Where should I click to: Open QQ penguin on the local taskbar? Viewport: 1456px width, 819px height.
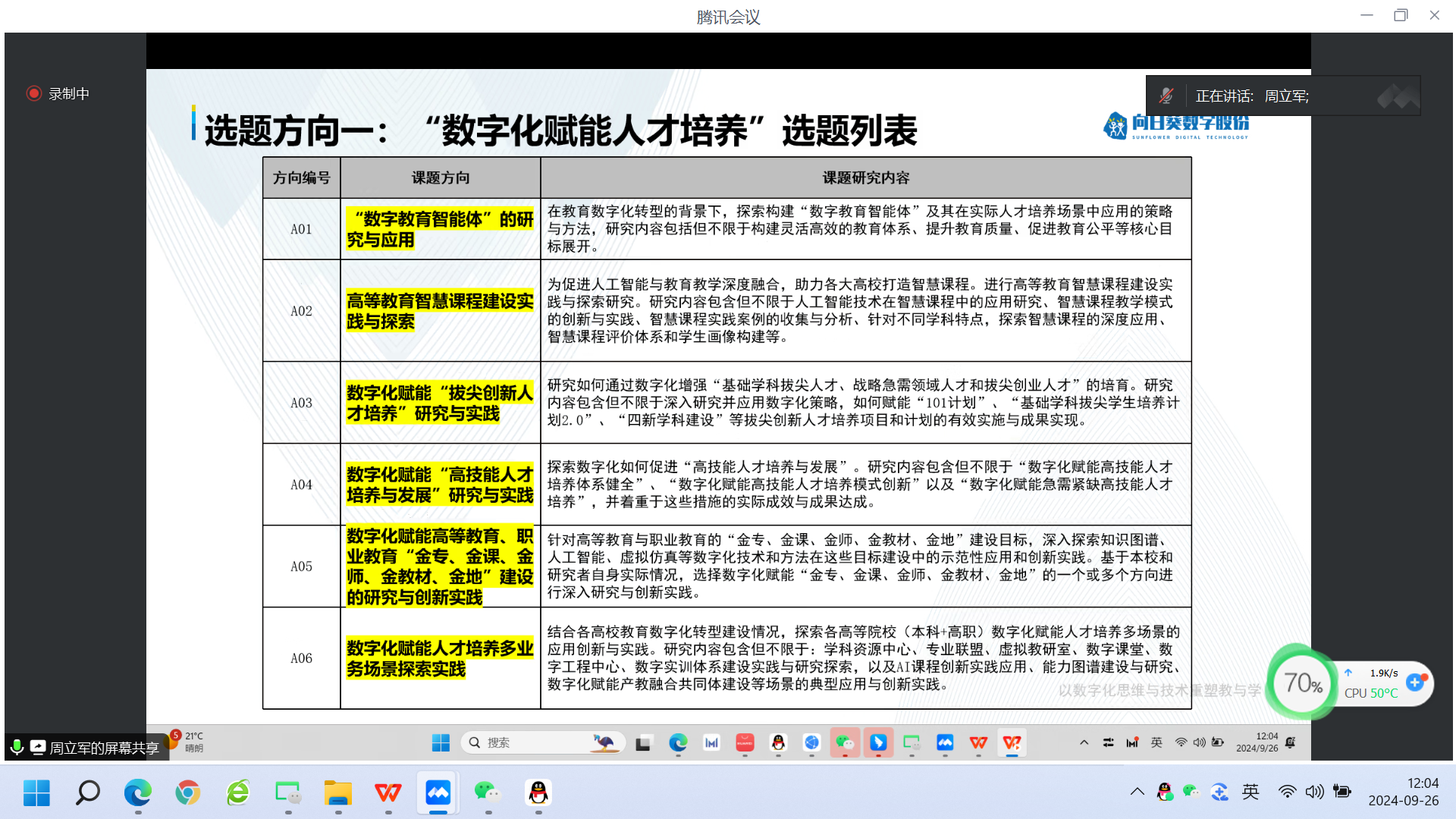tap(538, 793)
